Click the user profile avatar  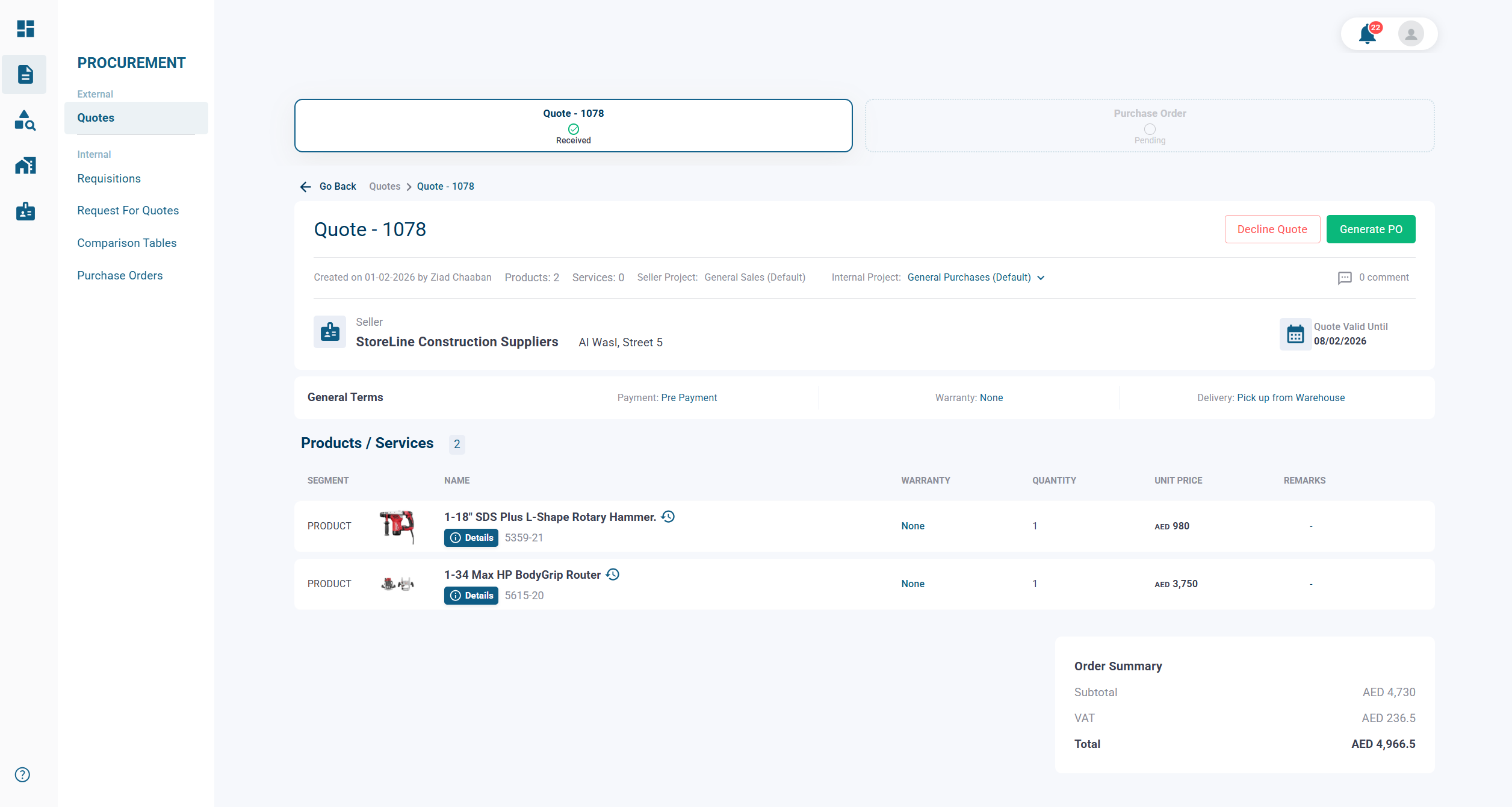[x=1410, y=34]
